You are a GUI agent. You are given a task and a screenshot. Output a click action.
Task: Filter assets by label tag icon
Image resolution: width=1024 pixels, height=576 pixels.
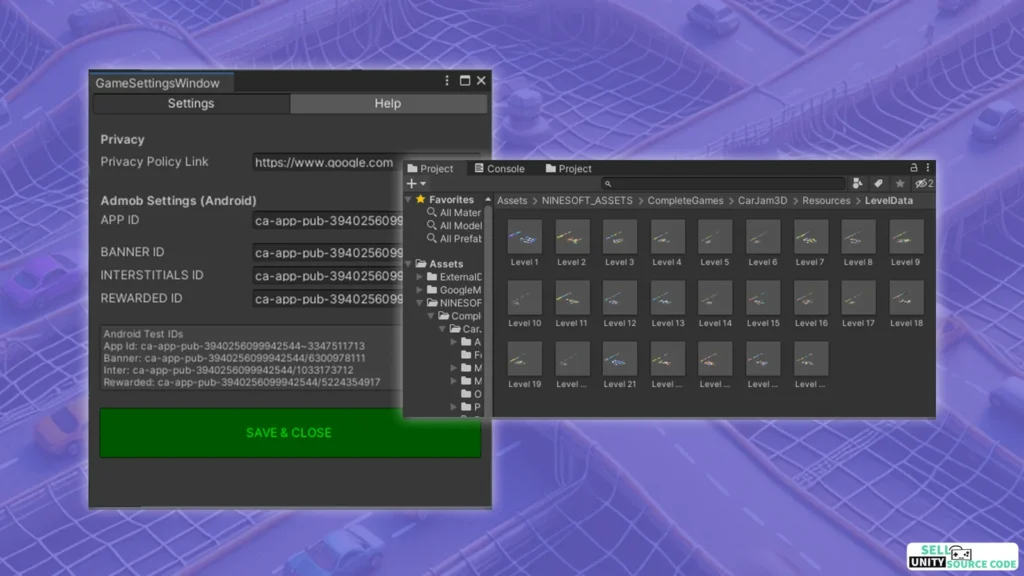[x=879, y=184]
